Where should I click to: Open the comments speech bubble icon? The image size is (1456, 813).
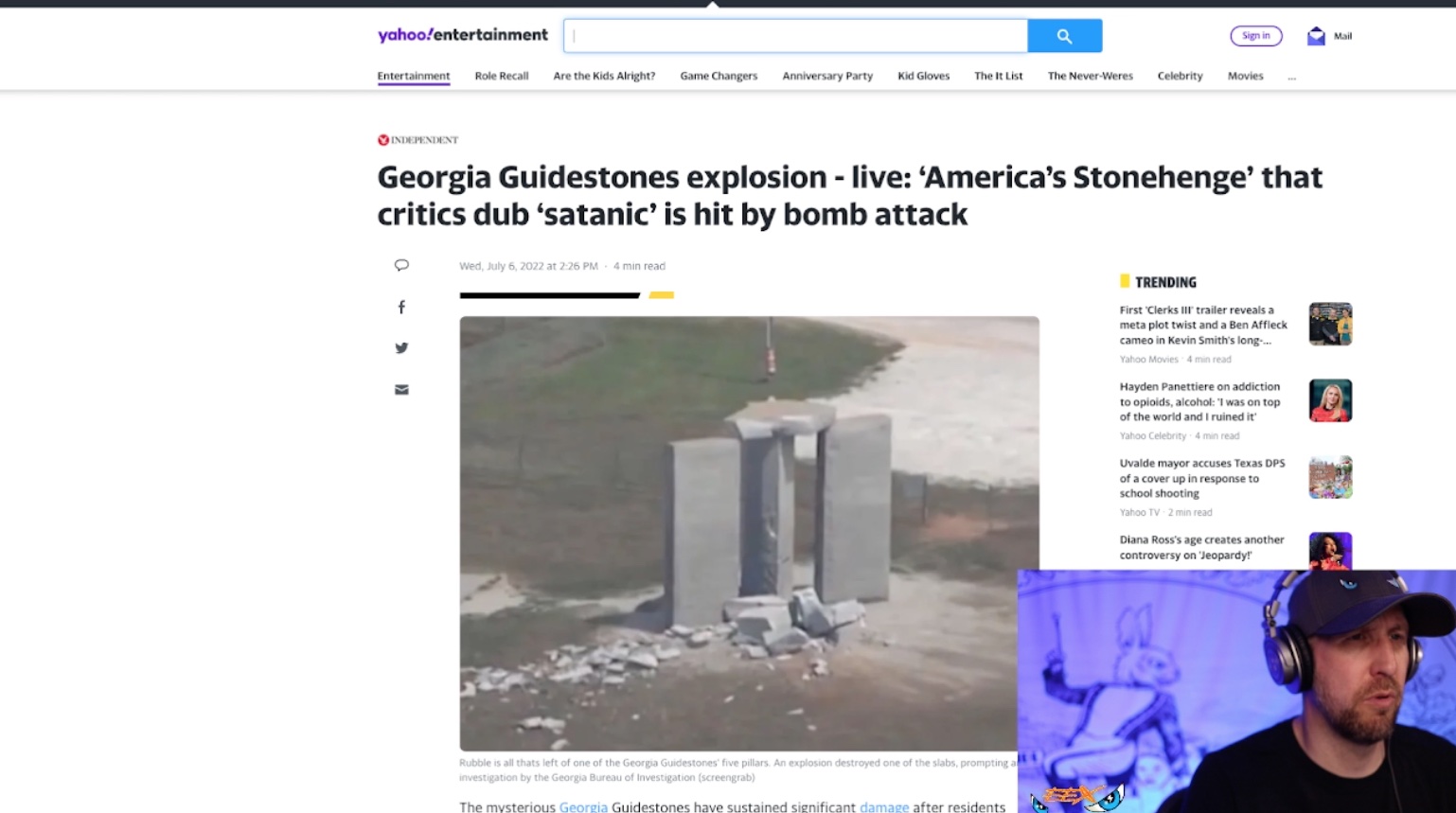[x=401, y=265]
